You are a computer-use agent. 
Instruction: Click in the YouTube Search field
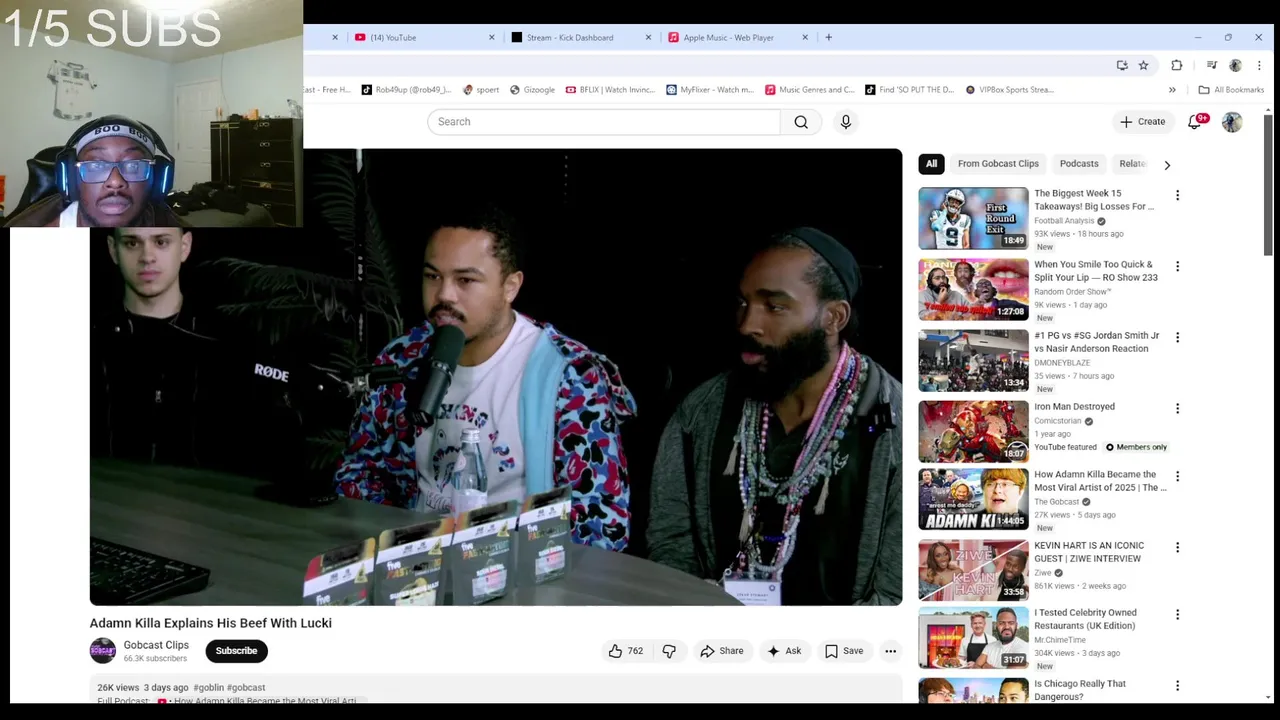click(x=604, y=122)
